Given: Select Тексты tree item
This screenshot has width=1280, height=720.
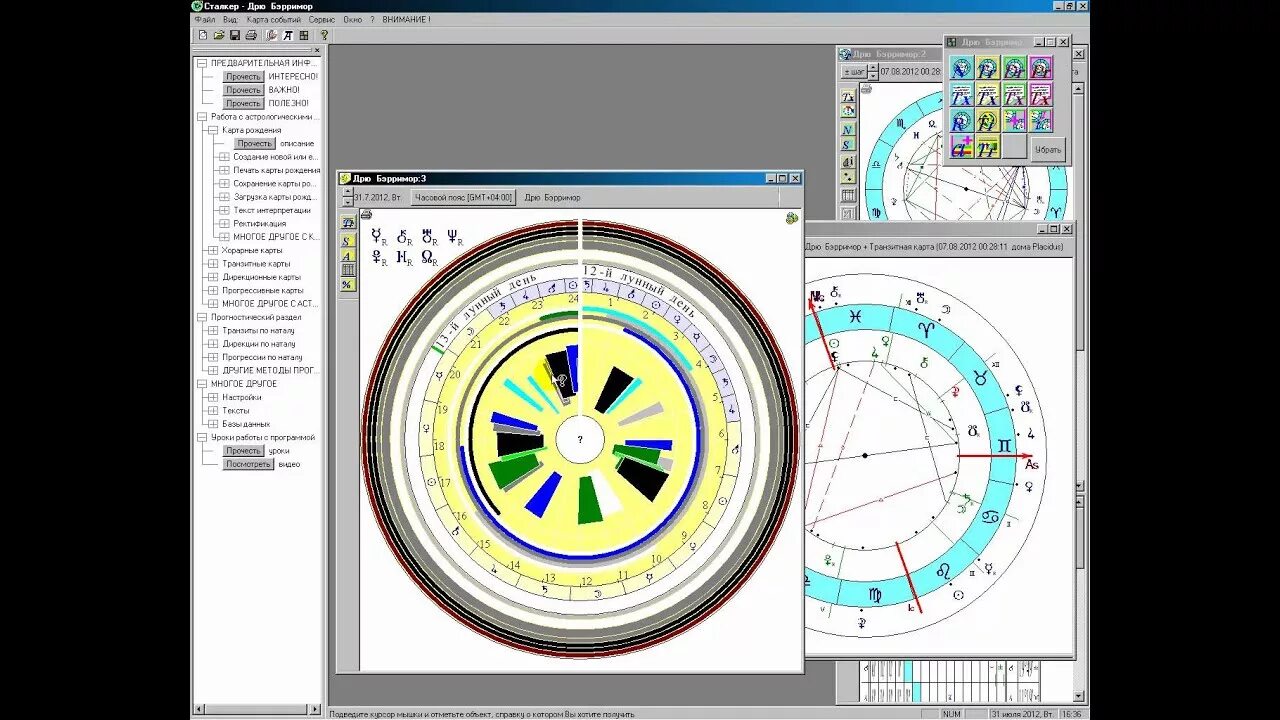Looking at the screenshot, I should click(236, 411).
